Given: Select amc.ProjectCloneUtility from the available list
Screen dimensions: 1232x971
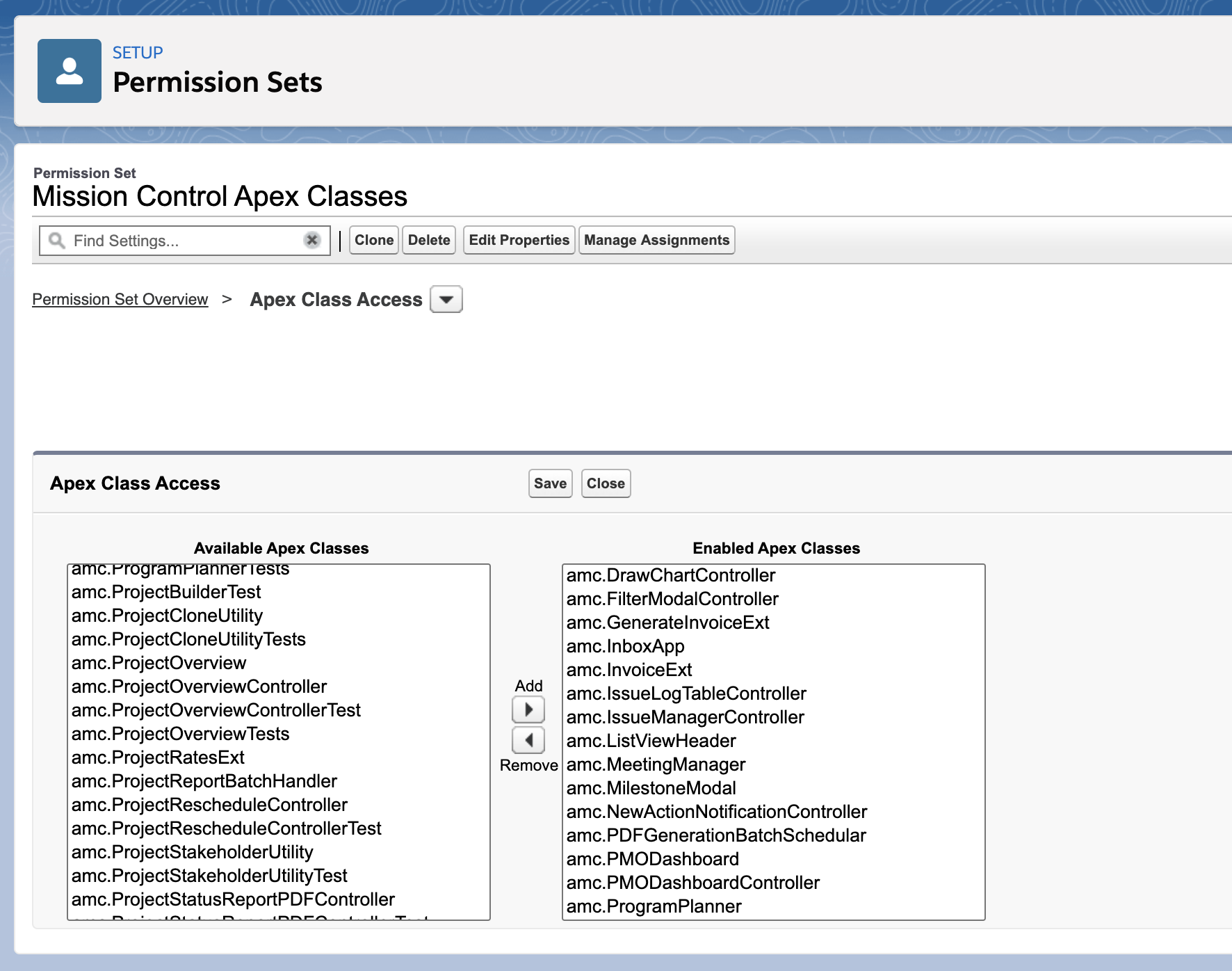Looking at the screenshot, I should 166,615.
